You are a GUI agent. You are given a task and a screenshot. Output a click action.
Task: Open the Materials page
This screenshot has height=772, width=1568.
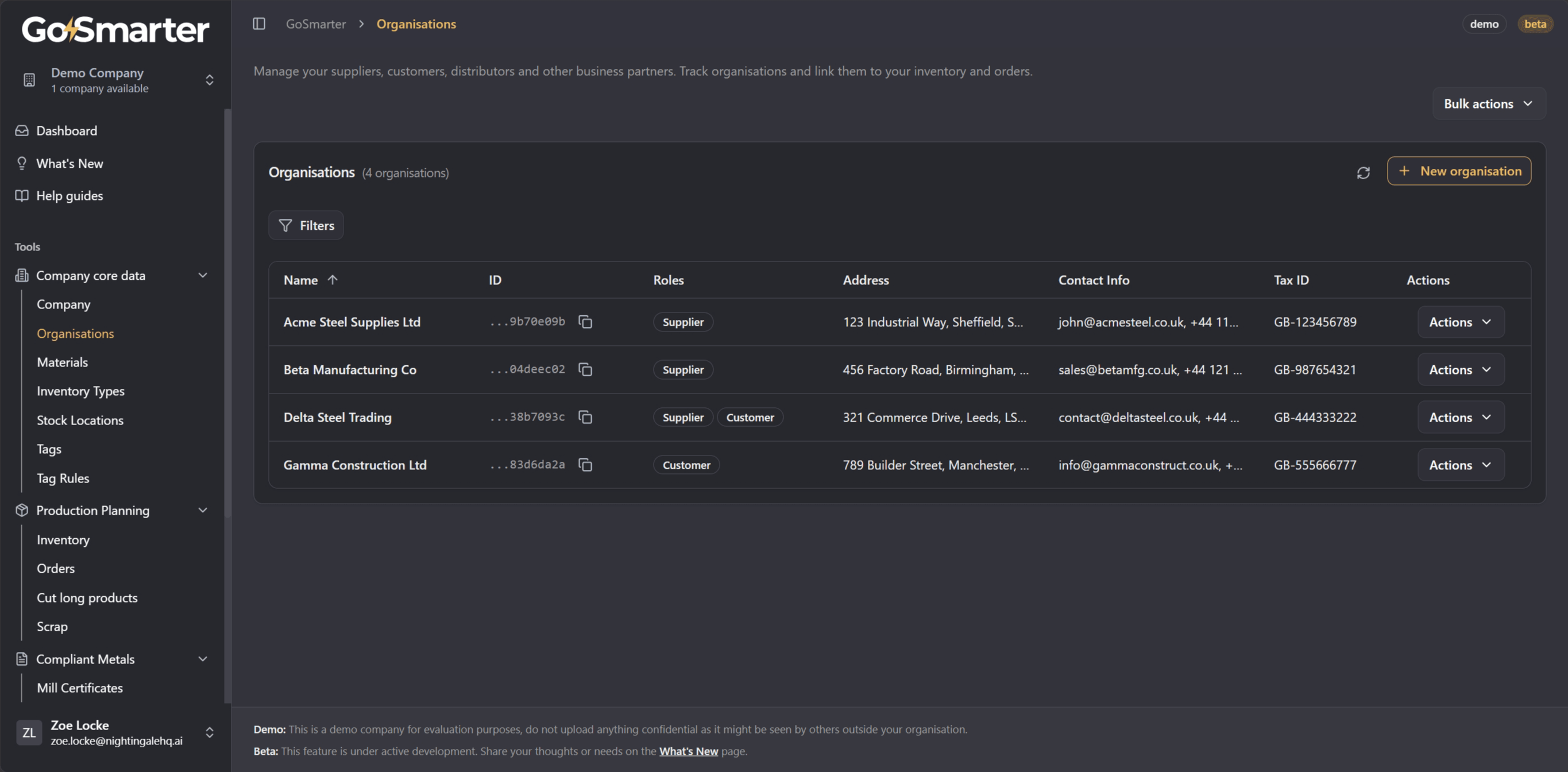pos(62,362)
